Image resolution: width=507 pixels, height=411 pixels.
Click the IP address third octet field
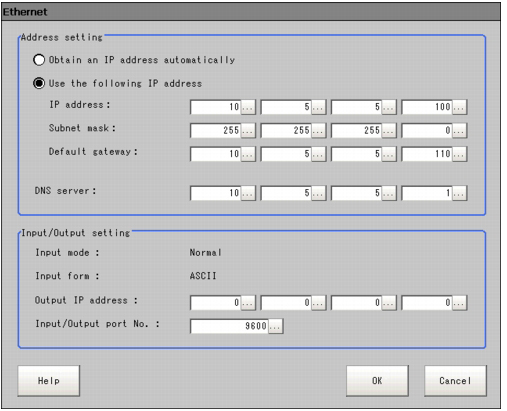(356, 107)
